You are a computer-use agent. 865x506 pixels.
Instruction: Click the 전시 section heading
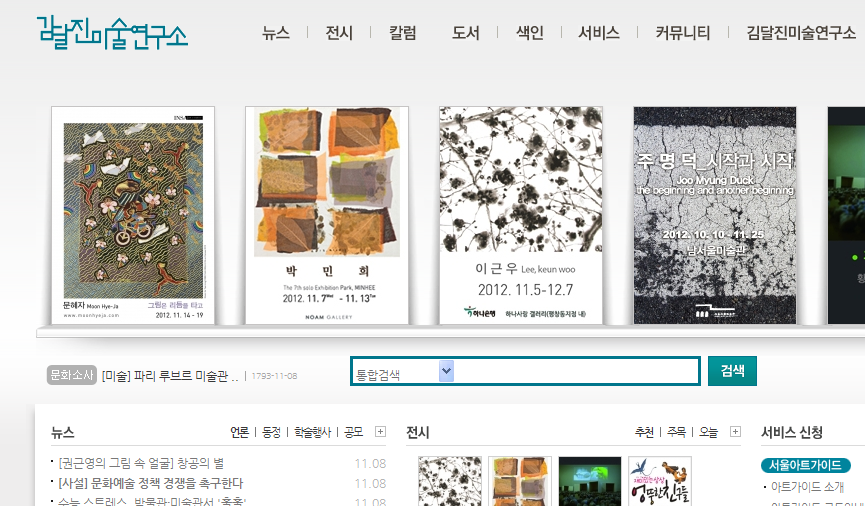[418, 432]
